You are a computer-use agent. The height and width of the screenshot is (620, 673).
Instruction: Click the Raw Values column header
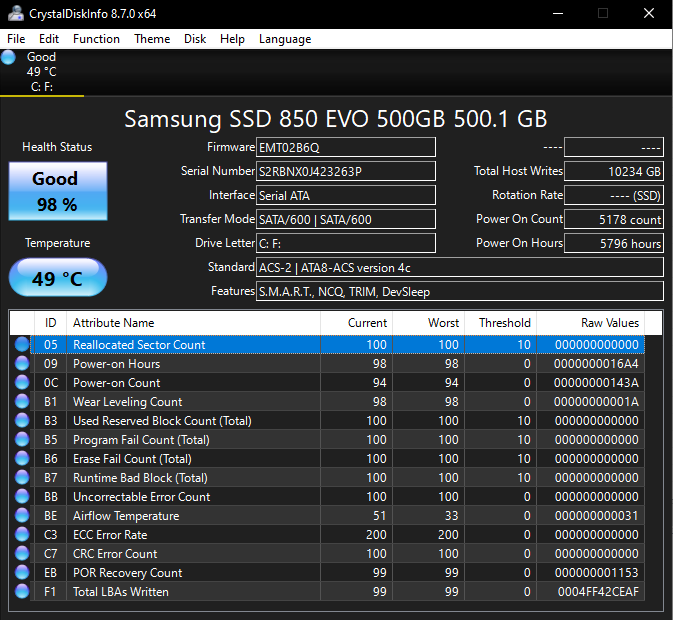coord(591,323)
